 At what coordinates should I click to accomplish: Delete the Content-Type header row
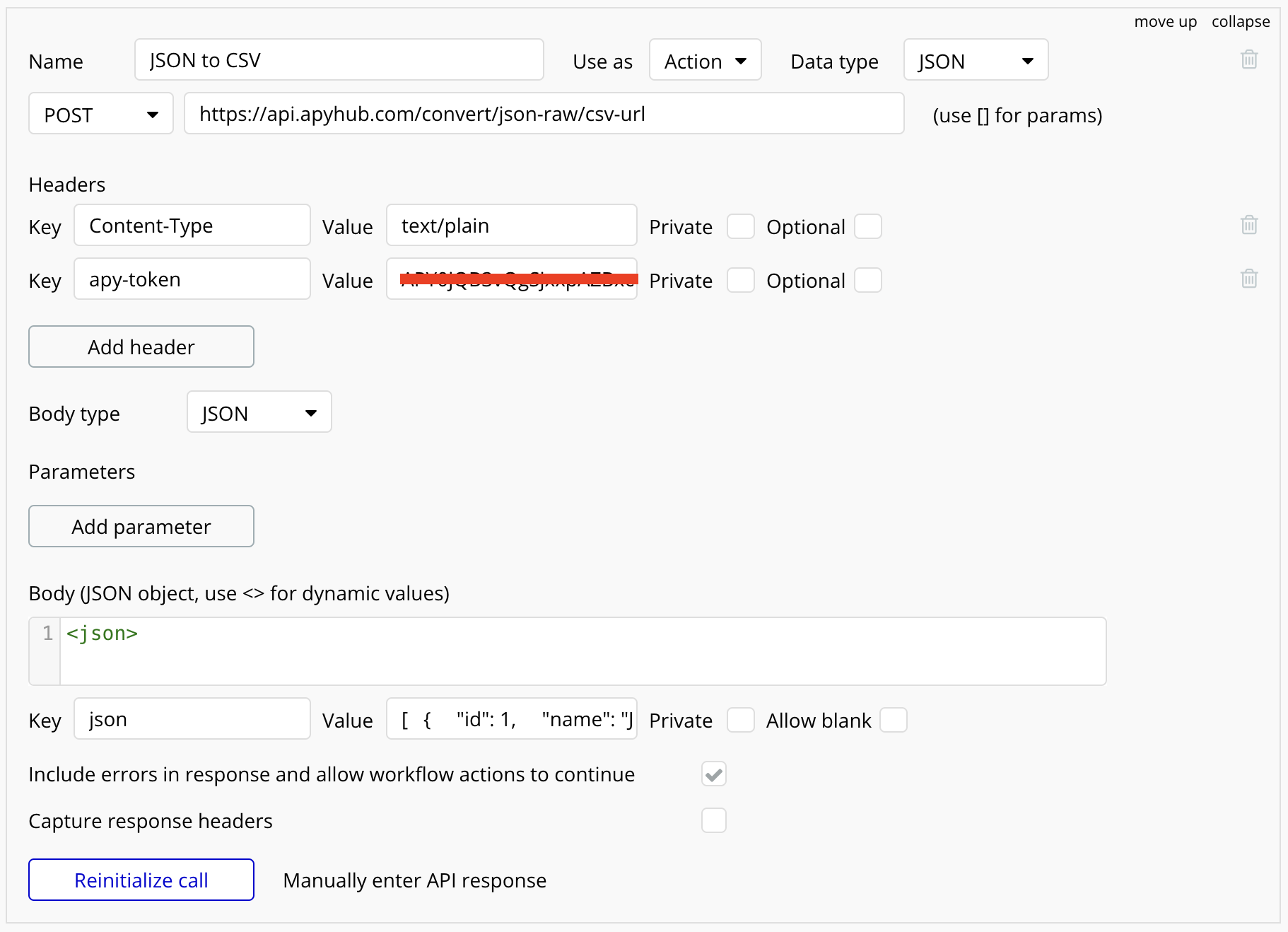point(1249,224)
